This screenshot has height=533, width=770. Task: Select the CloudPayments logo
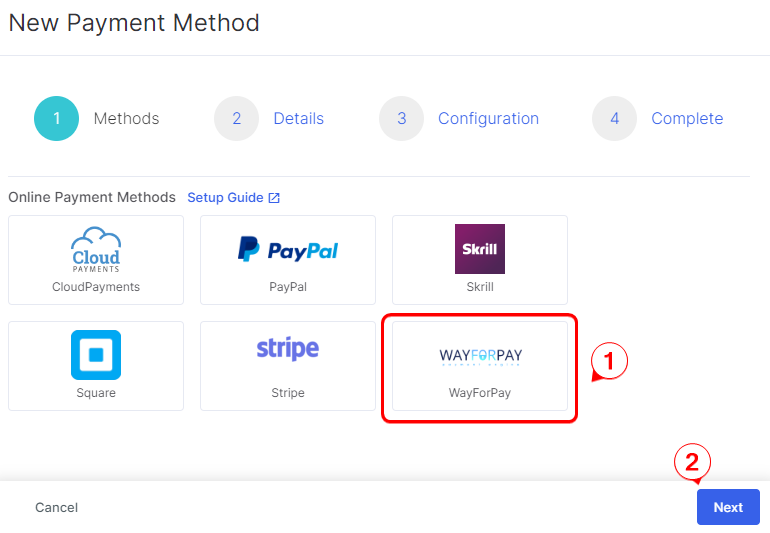coord(96,250)
